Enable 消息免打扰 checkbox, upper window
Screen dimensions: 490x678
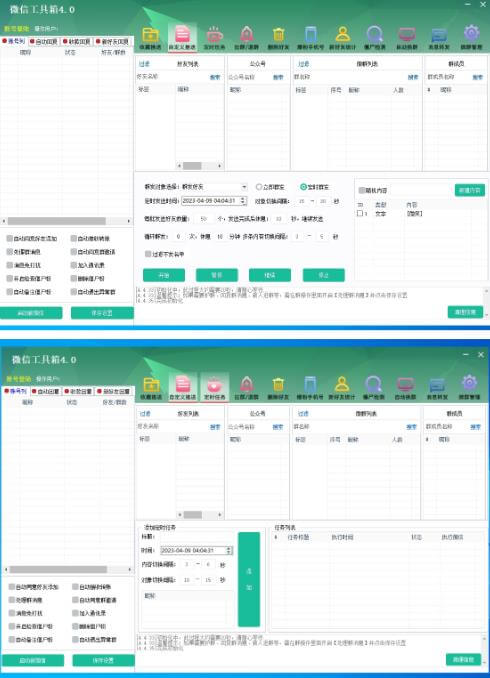point(9,265)
